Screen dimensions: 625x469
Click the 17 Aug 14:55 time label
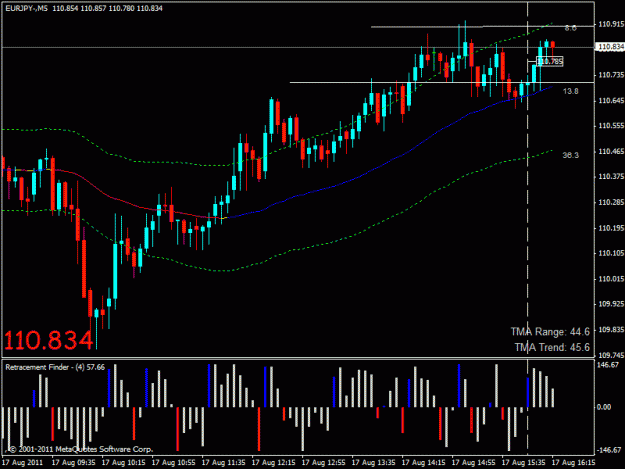[474, 462]
